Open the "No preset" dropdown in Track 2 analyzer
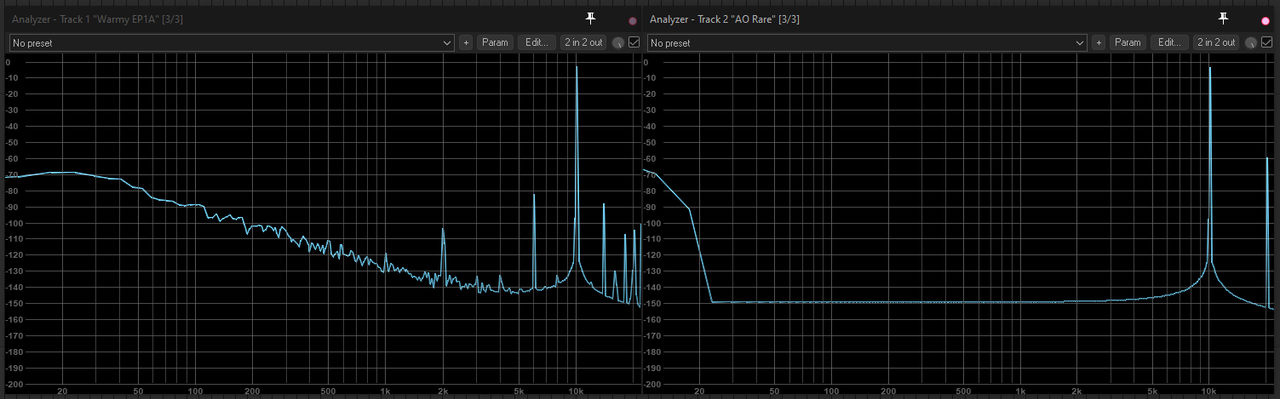Viewport: 1280px width, 399px height. 866,43
